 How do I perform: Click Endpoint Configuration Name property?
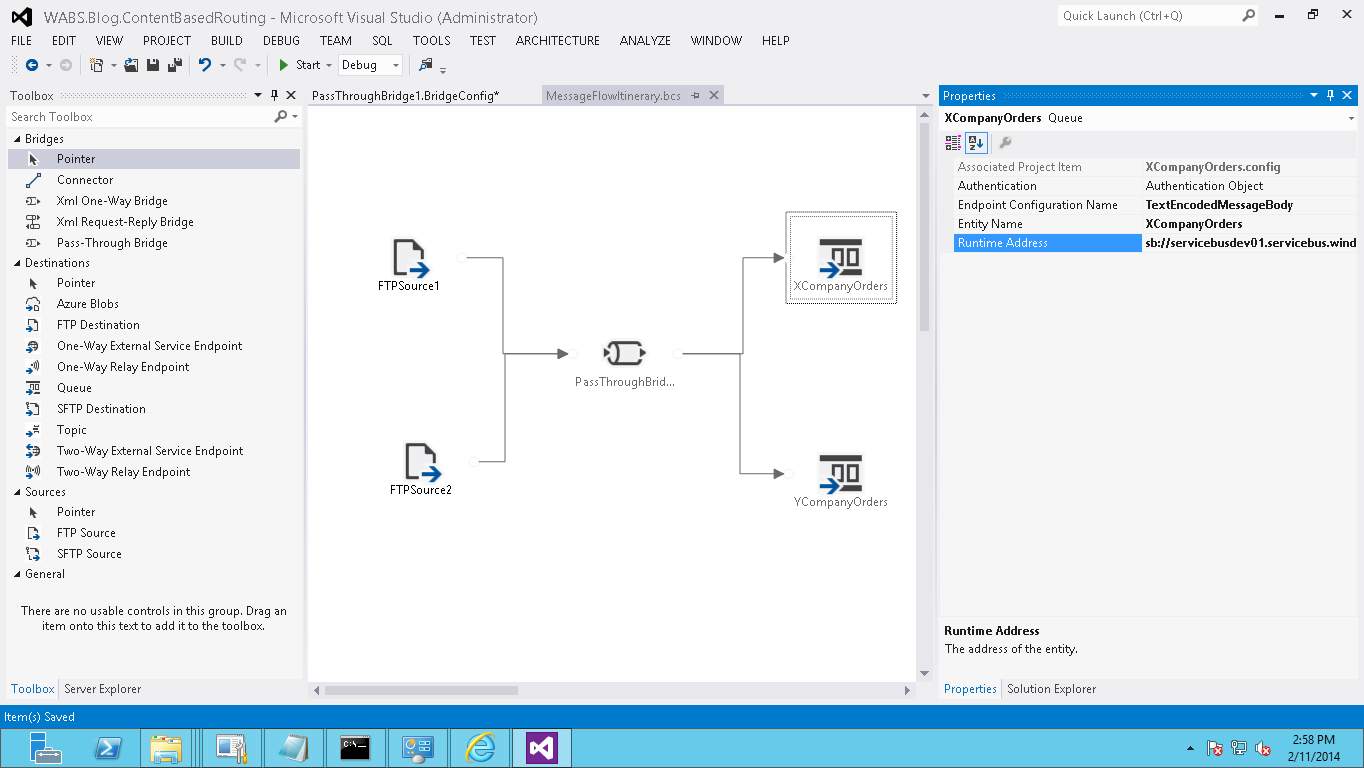pos(1155,205)
